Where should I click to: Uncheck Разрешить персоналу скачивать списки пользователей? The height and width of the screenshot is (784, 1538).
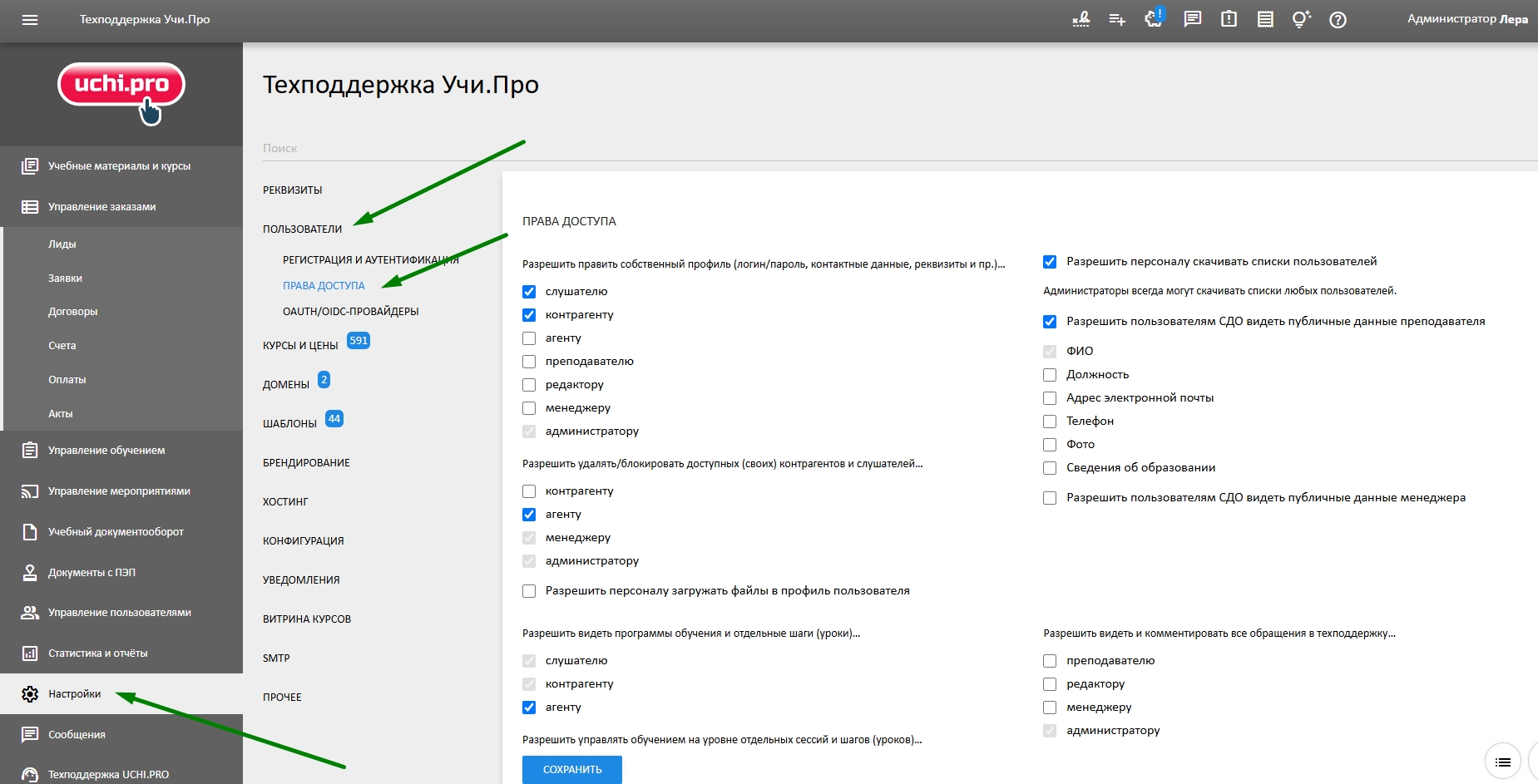(x=1050, y=262)
